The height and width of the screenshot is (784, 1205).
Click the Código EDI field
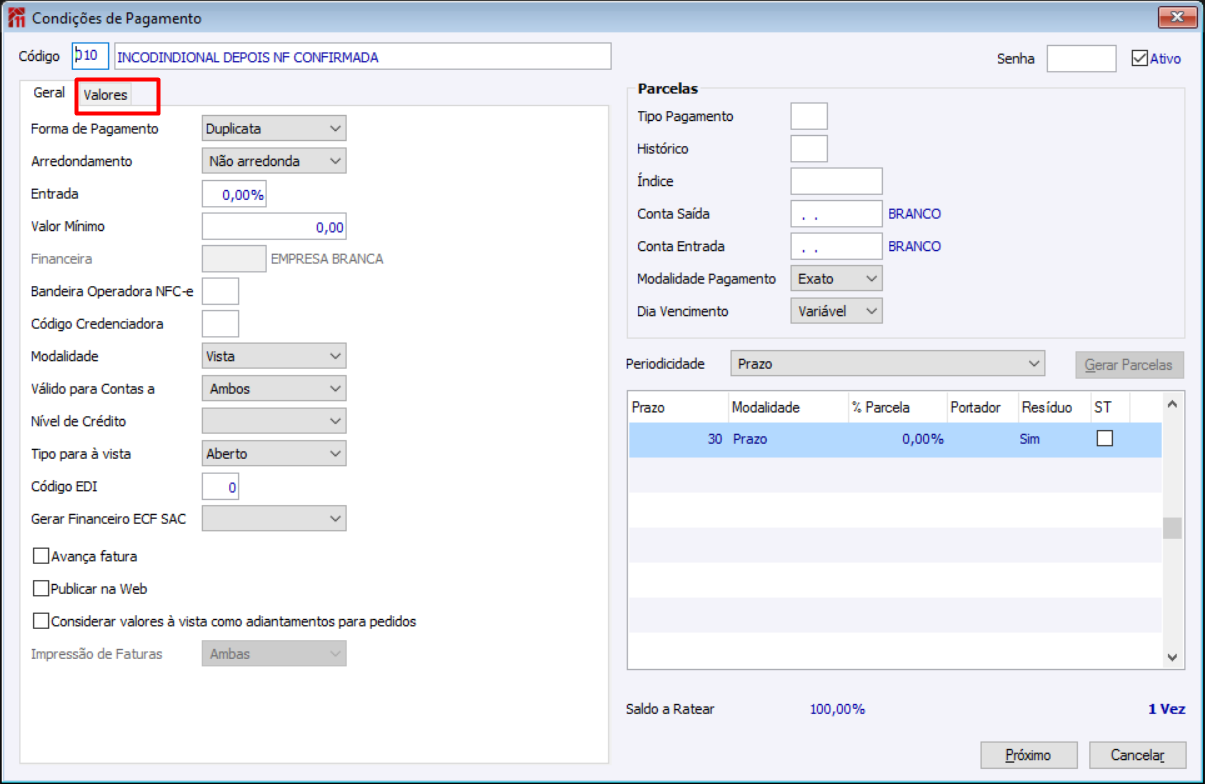pos(220,487)
